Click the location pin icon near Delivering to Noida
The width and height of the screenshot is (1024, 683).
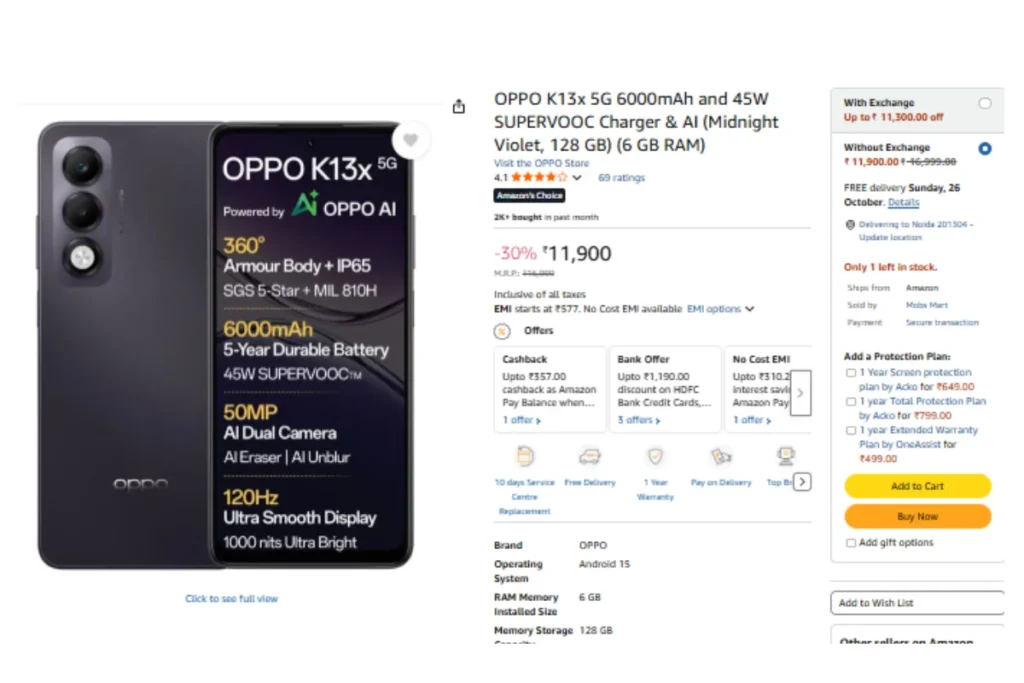point(849,225)
